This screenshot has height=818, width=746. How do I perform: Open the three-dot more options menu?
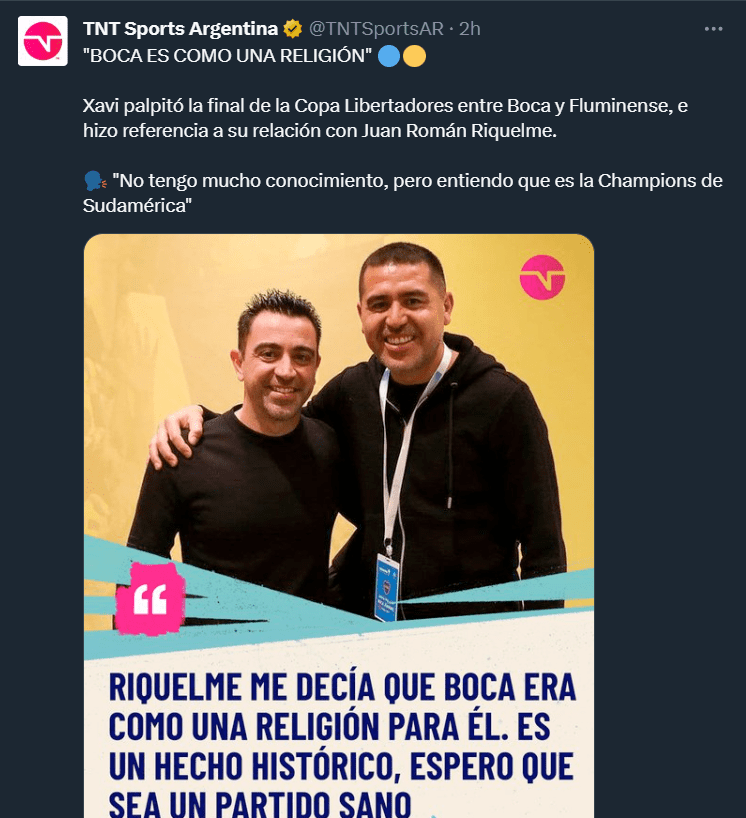tap(713, 29)
